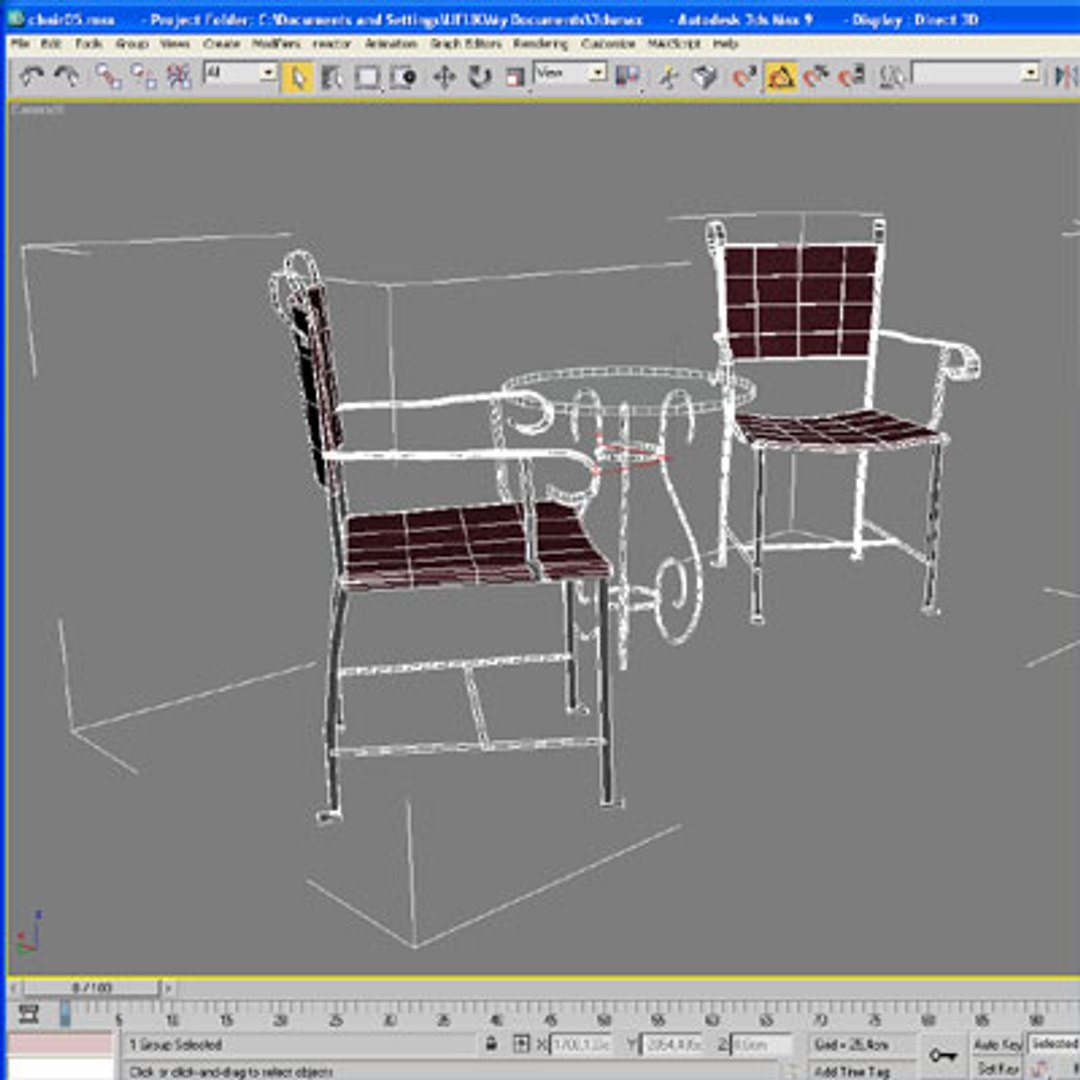Click the '1 Group Selected' status text
1080x1080 pixels.
pos(176,1045)
